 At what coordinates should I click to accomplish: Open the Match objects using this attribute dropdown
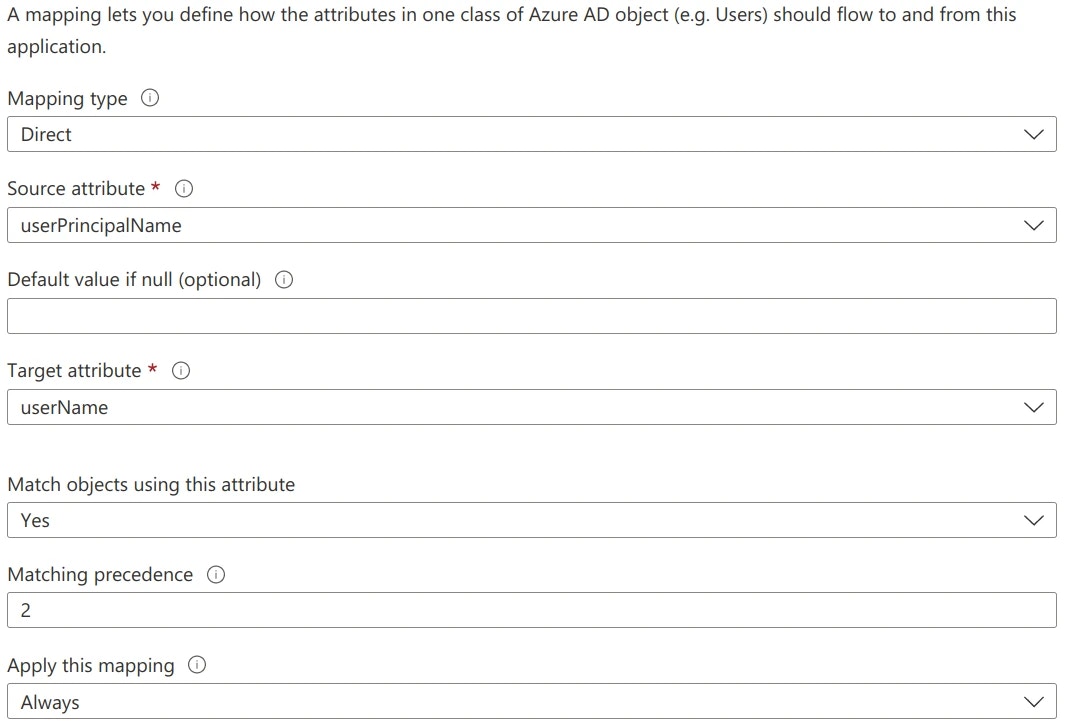pyautogui.click(x=530, y=521)
